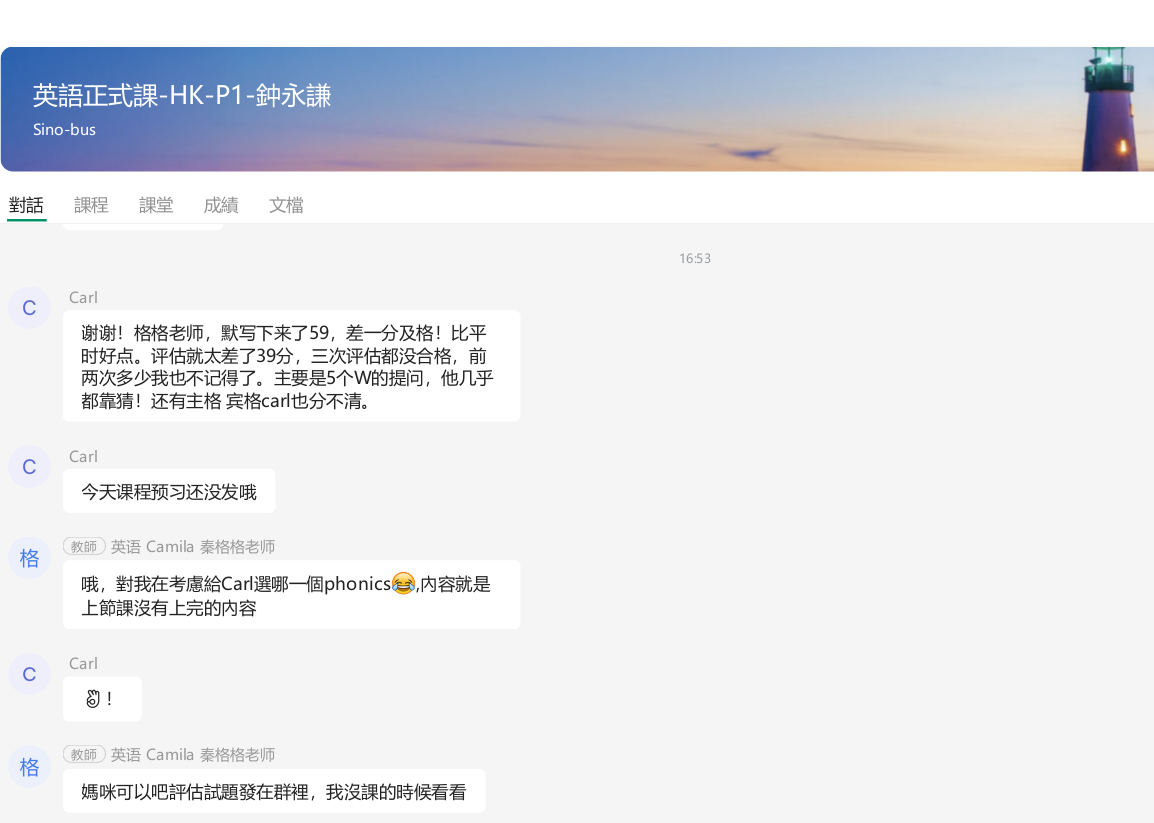The image size is (1154, 823).
Task: Click the title 英語正式課-HK-P1-鈡永謙
Action: coord(182,96)
